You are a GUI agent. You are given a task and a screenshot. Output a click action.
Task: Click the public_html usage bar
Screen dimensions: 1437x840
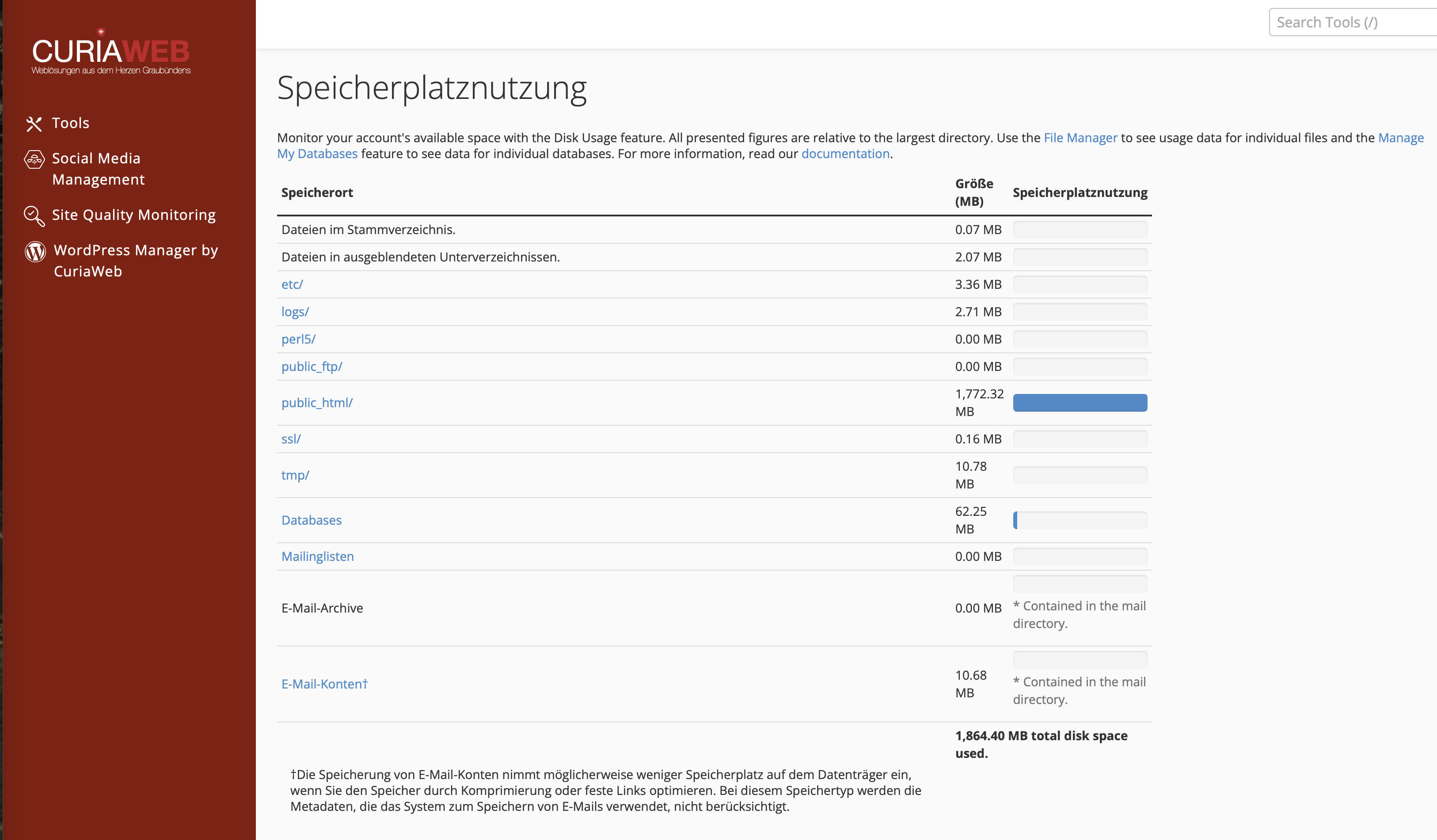point(1080,403)
